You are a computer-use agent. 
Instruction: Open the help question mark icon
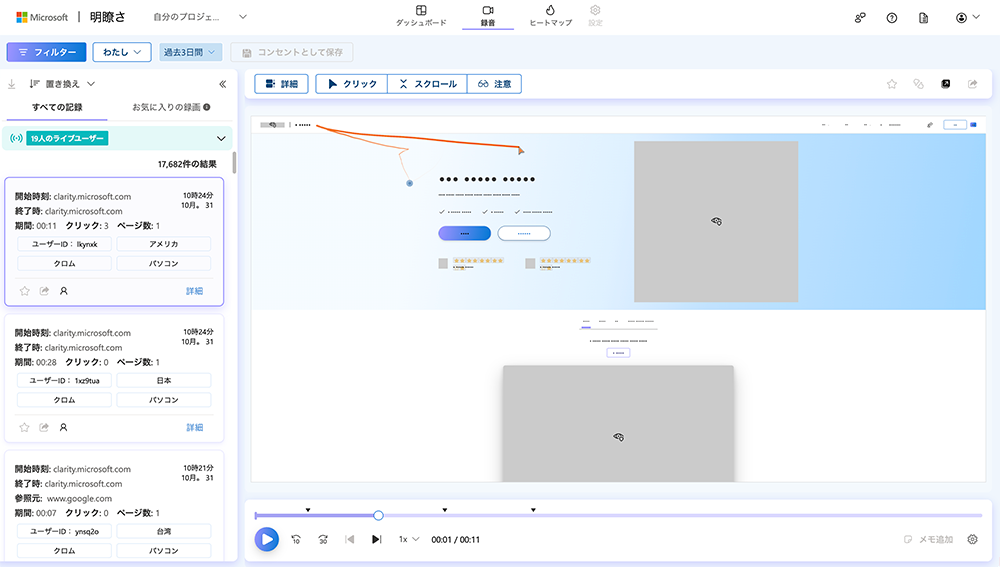[x=892, y=18]
